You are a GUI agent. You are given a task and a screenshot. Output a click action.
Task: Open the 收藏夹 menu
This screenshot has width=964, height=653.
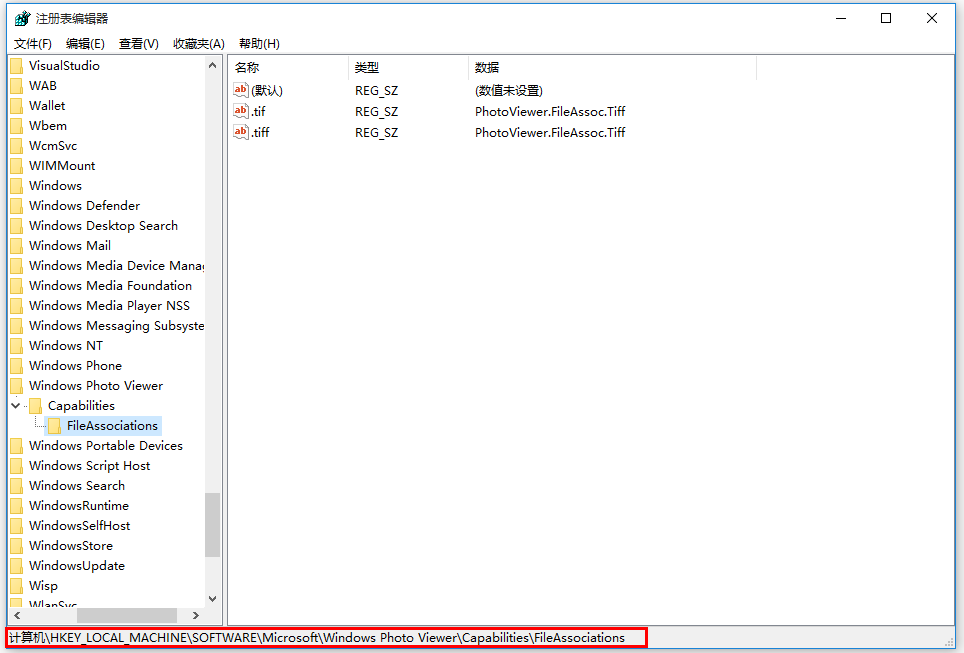coord(197,43)
